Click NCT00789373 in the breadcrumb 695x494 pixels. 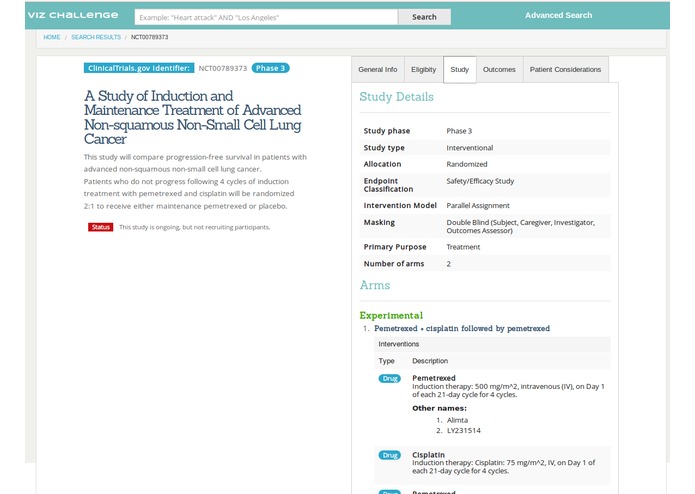(149, 37)
